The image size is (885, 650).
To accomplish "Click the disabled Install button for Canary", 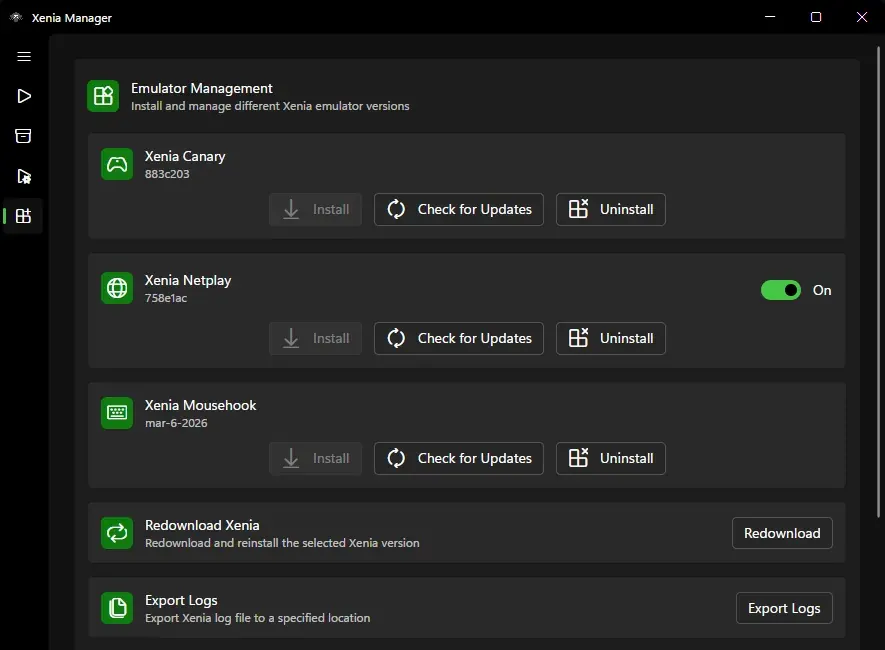I will click(x=315, y=209).
